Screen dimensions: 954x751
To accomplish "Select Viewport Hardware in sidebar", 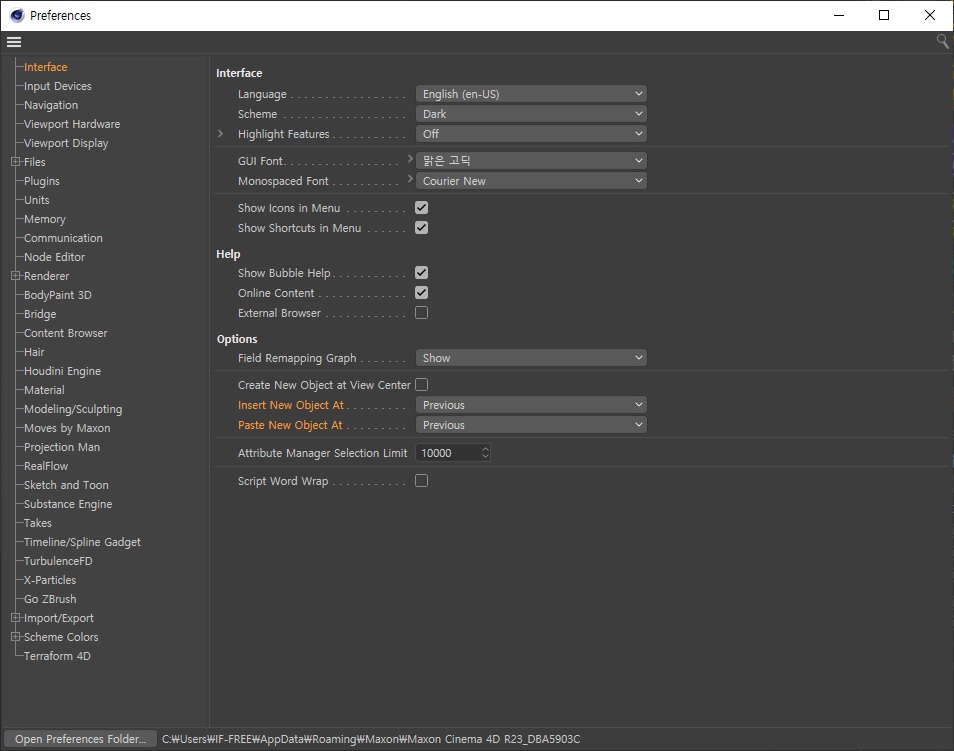I will point(71,124).
